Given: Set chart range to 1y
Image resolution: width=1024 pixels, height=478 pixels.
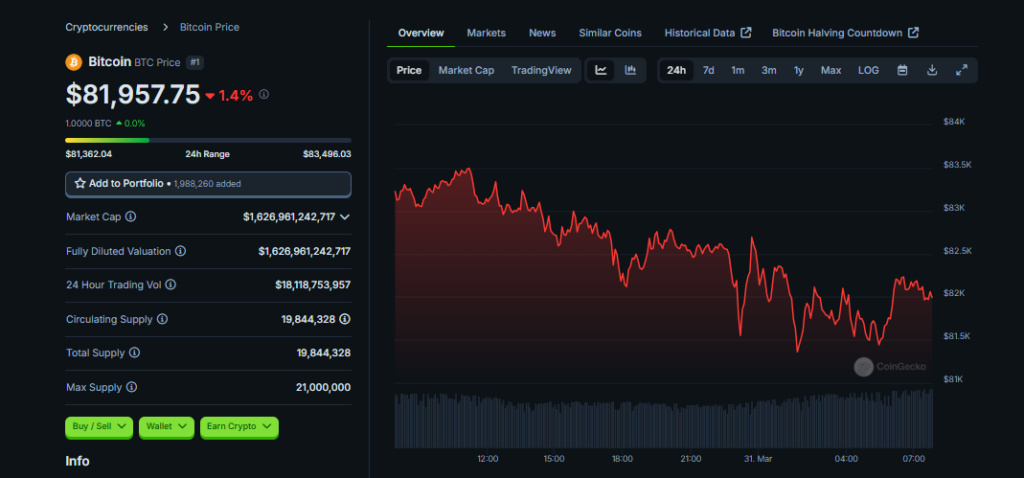Looking at the screenshot, I should point(799,71).
